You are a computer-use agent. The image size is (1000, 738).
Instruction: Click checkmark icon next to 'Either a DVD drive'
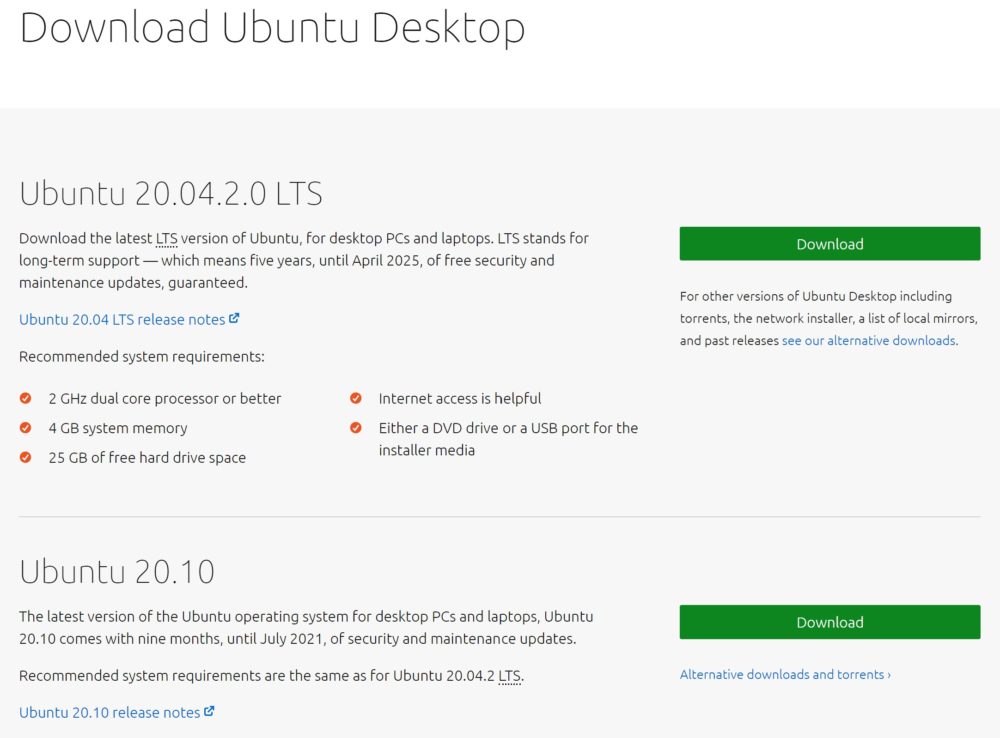pyautogui.click(x=356, y=427)
